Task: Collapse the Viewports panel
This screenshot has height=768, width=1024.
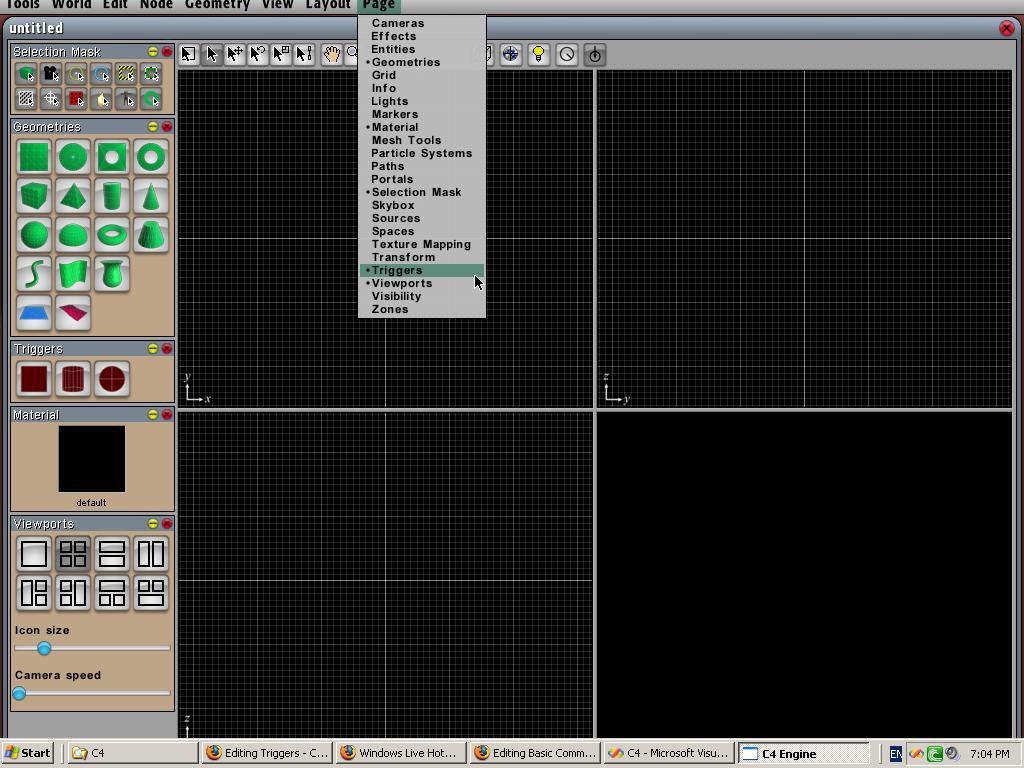Action: click(x=153, y=524)
